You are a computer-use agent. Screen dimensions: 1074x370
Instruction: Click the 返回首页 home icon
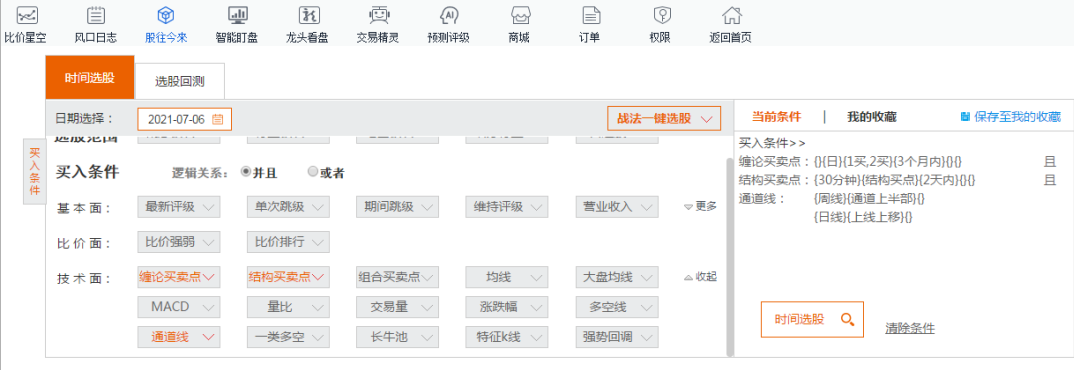(732, 14)
